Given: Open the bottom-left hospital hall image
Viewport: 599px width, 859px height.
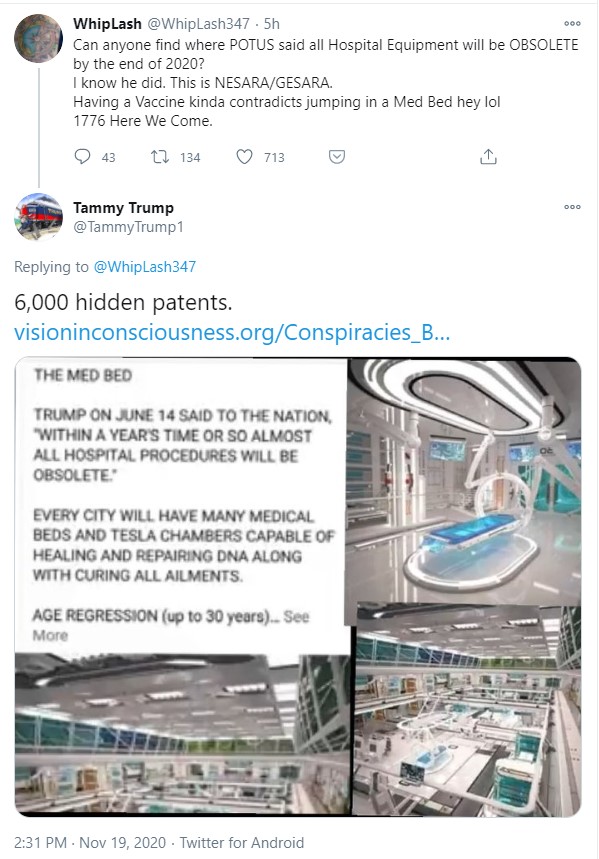Looking at the screenshot, I should pos(182,732).
